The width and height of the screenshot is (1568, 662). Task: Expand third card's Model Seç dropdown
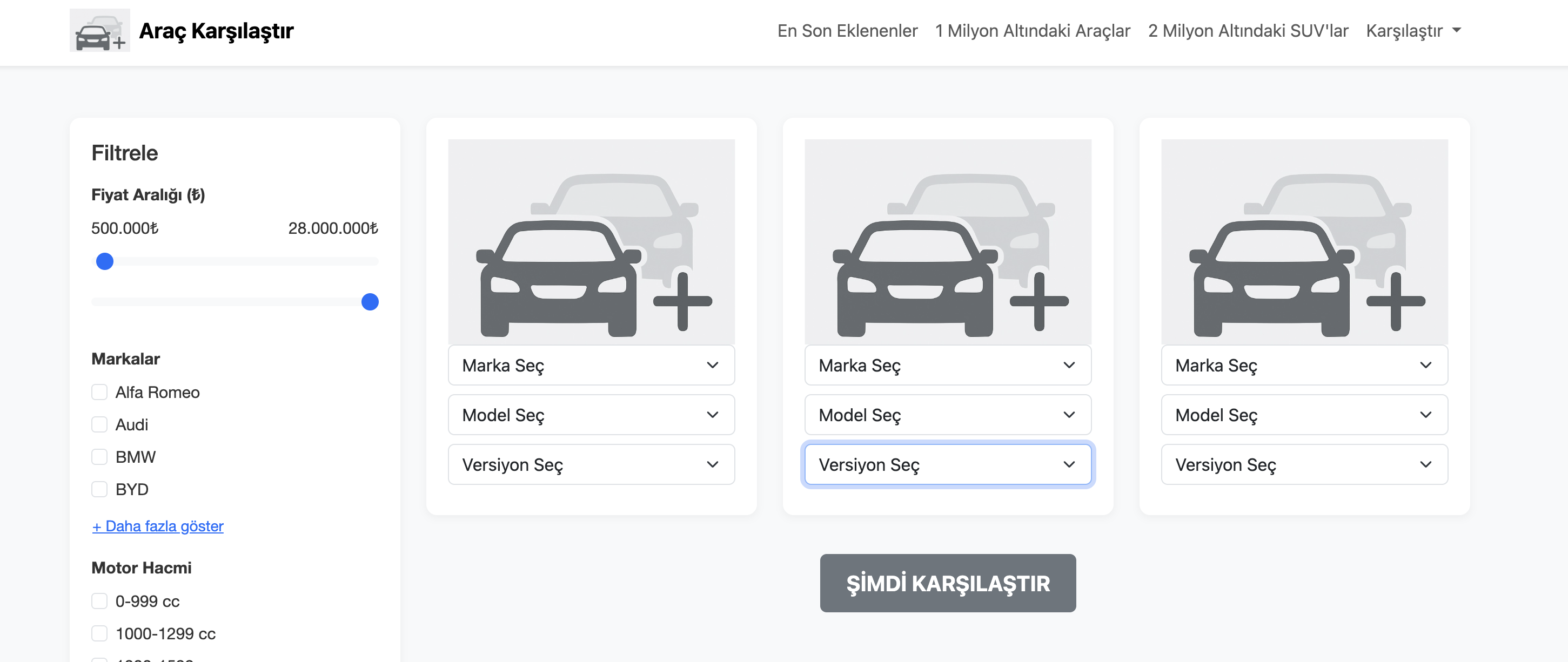pyautogui.click(x=1304, y=415)
